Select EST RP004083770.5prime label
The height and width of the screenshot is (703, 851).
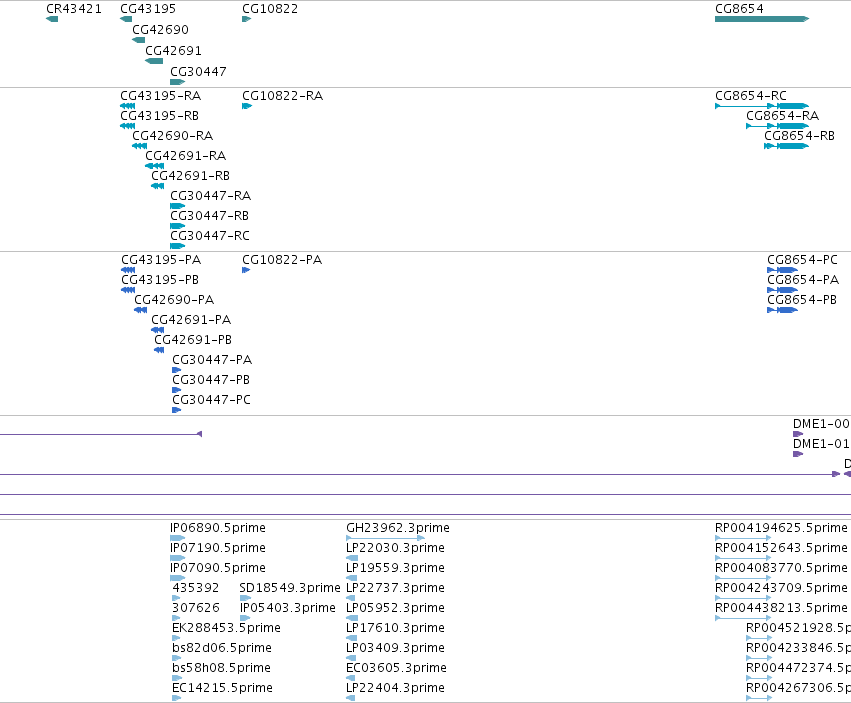(x=782, y=568)
